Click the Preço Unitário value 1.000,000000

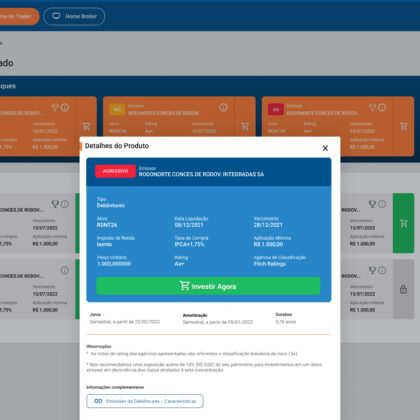pyautogui.click(x=114, y=264)
